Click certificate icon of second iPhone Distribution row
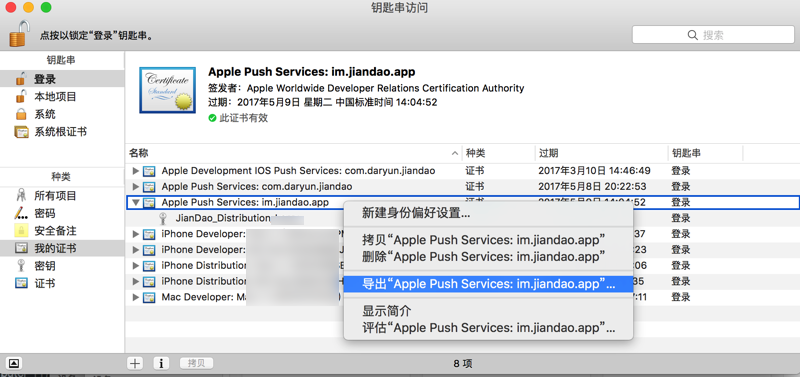800x377 pixels. [x=149, y=281]
